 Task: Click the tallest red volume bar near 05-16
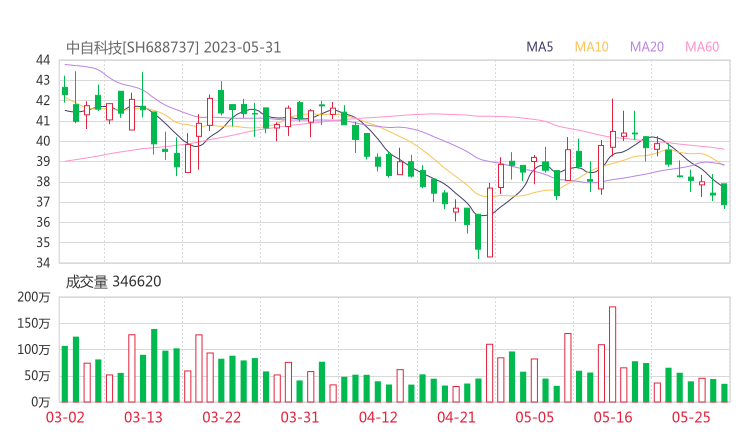coord(613,355)
